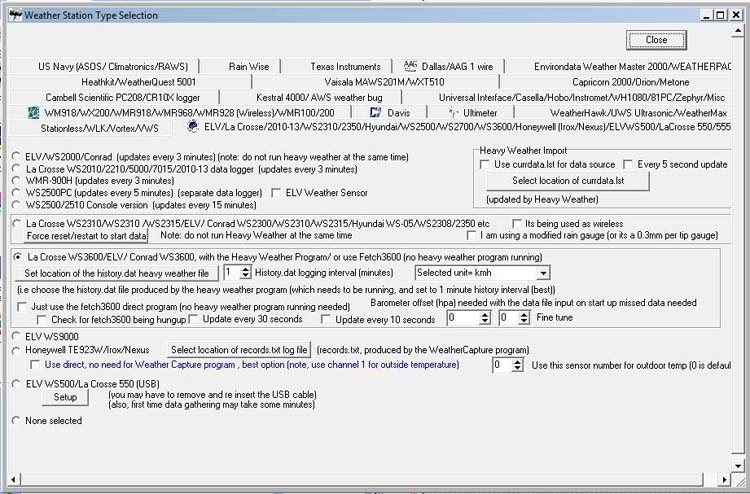Click the vertical scrollbar down arrow
This screenshot has height=494, width=750.
[738, 465]
